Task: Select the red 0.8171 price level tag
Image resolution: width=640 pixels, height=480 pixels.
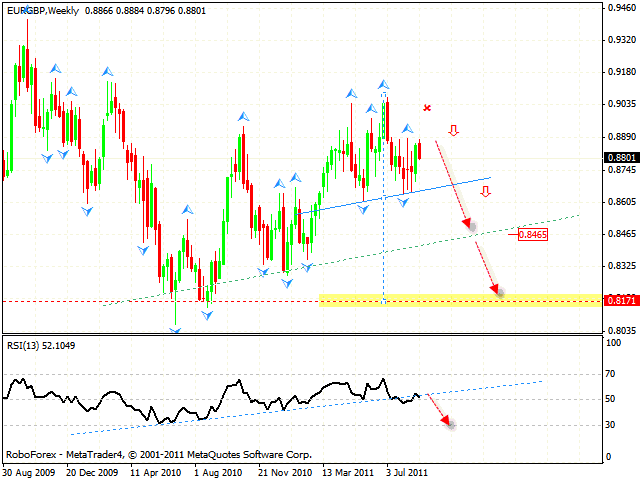Action: tap(622, 301)
